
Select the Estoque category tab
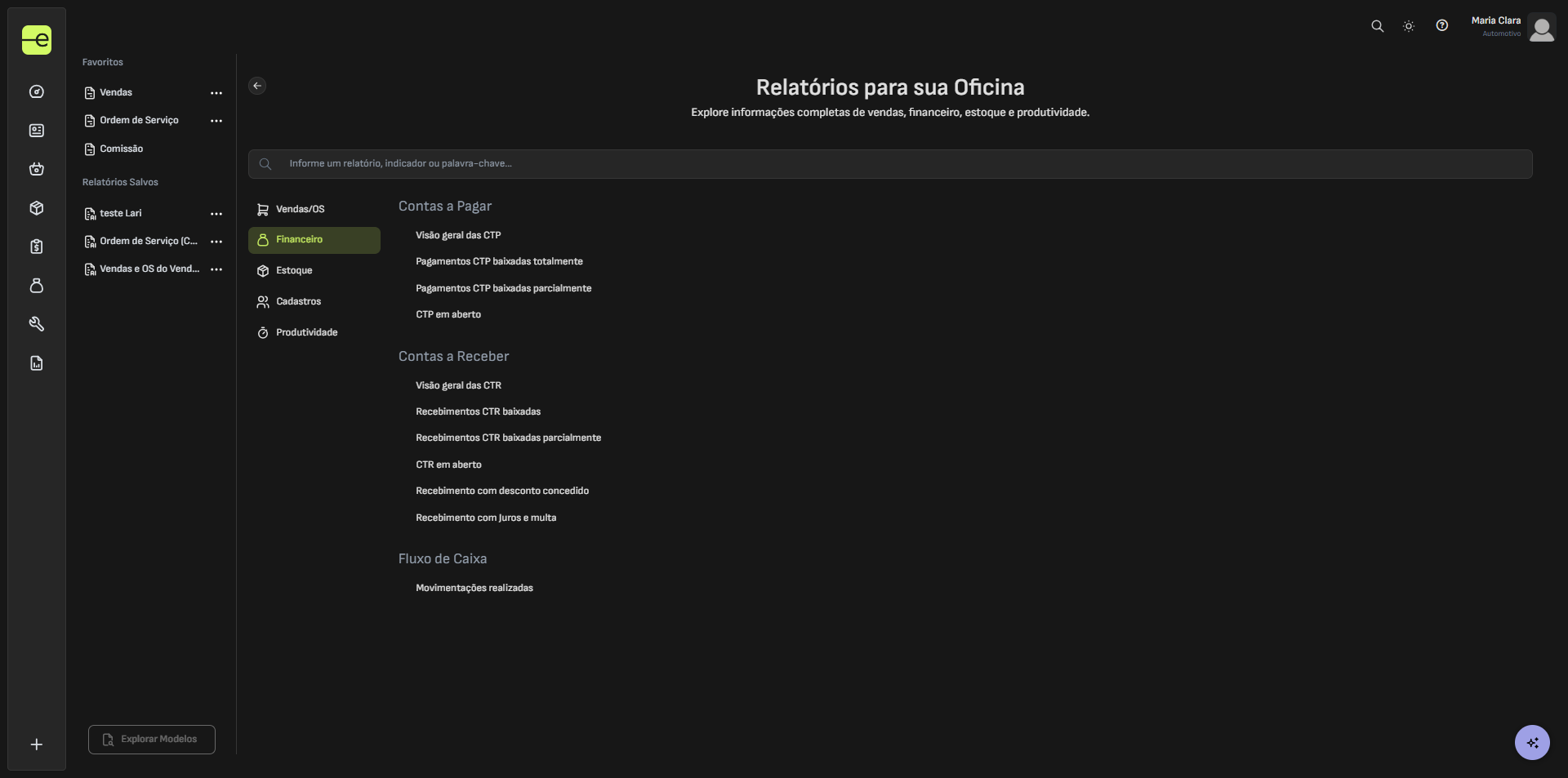click(294, 270)
